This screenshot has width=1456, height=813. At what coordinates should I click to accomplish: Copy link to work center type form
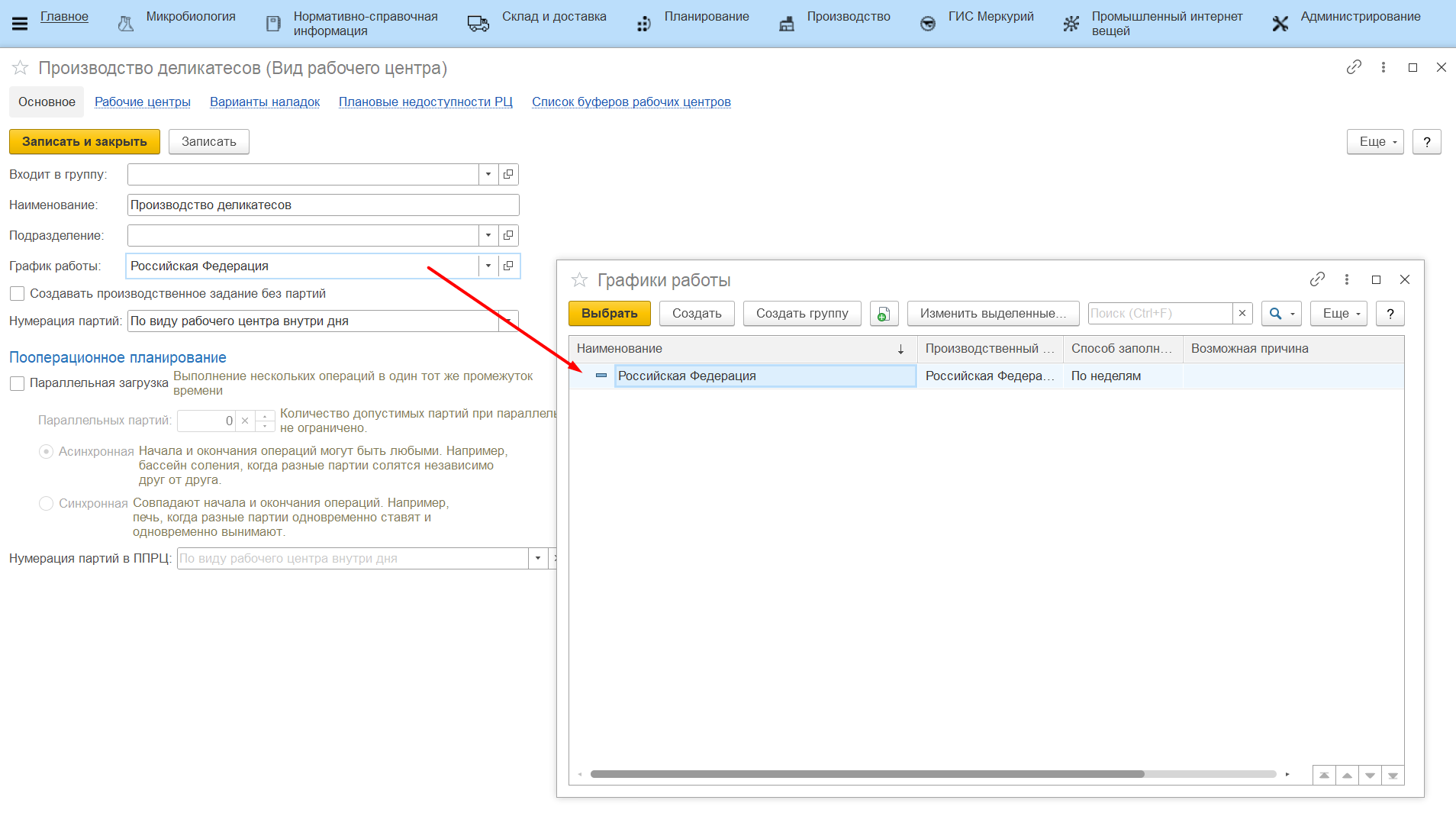click(1354, 67)
